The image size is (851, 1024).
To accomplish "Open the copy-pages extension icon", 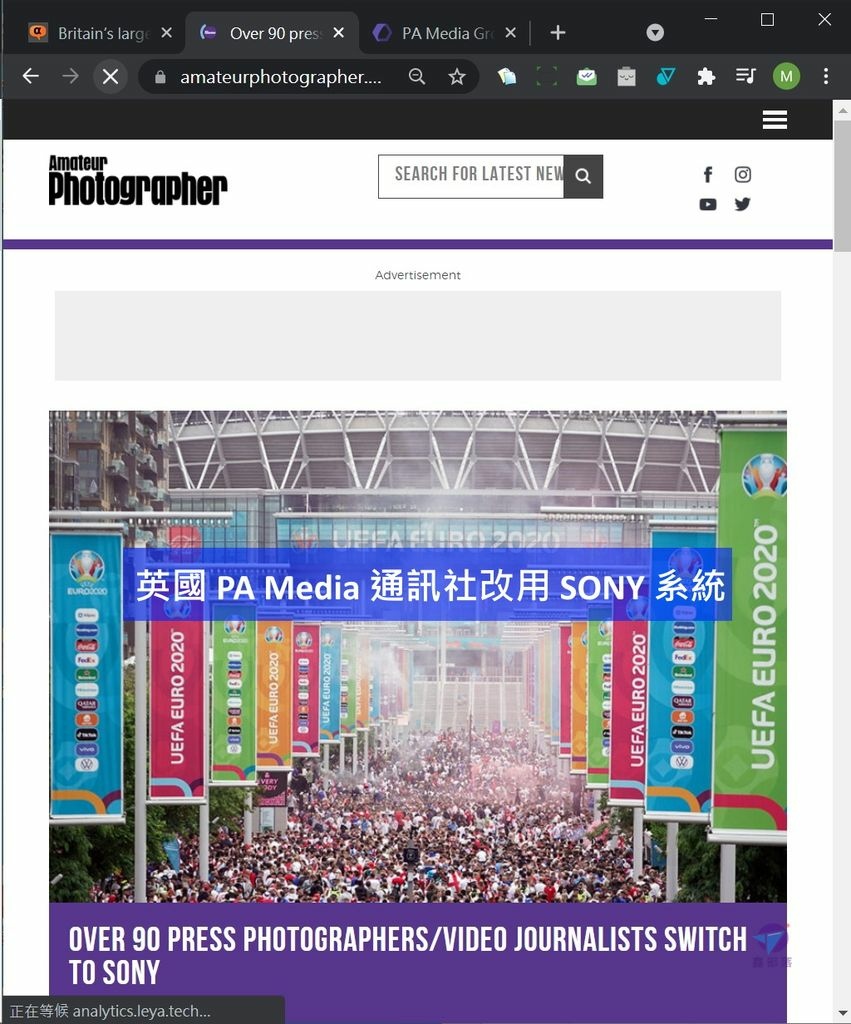I will tap(507, 76).
